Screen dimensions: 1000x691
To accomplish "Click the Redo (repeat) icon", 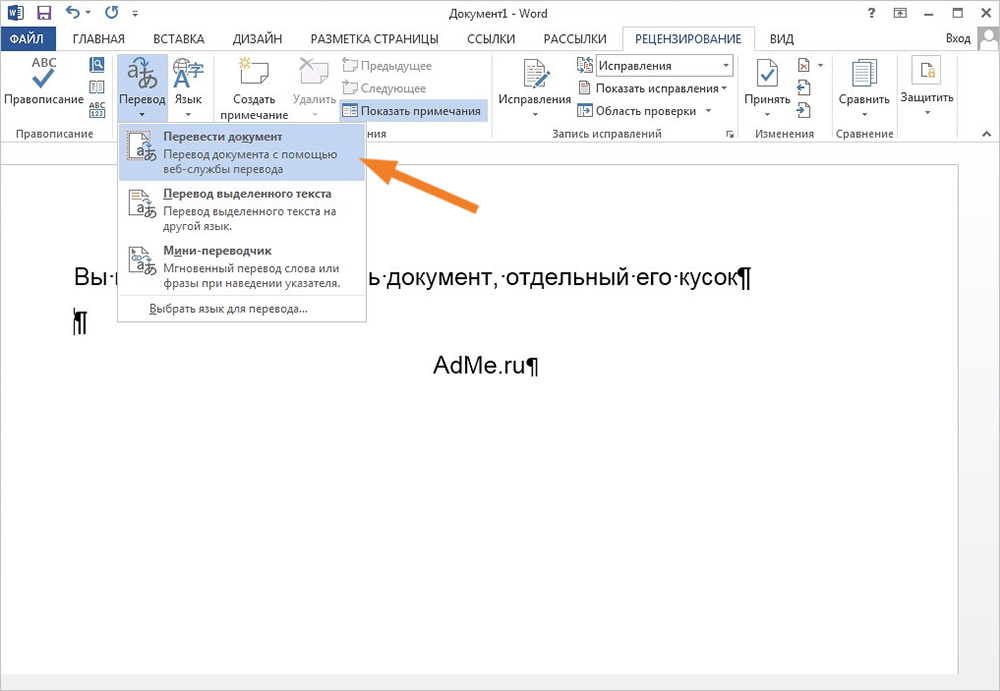I will [x=112, y=12].
